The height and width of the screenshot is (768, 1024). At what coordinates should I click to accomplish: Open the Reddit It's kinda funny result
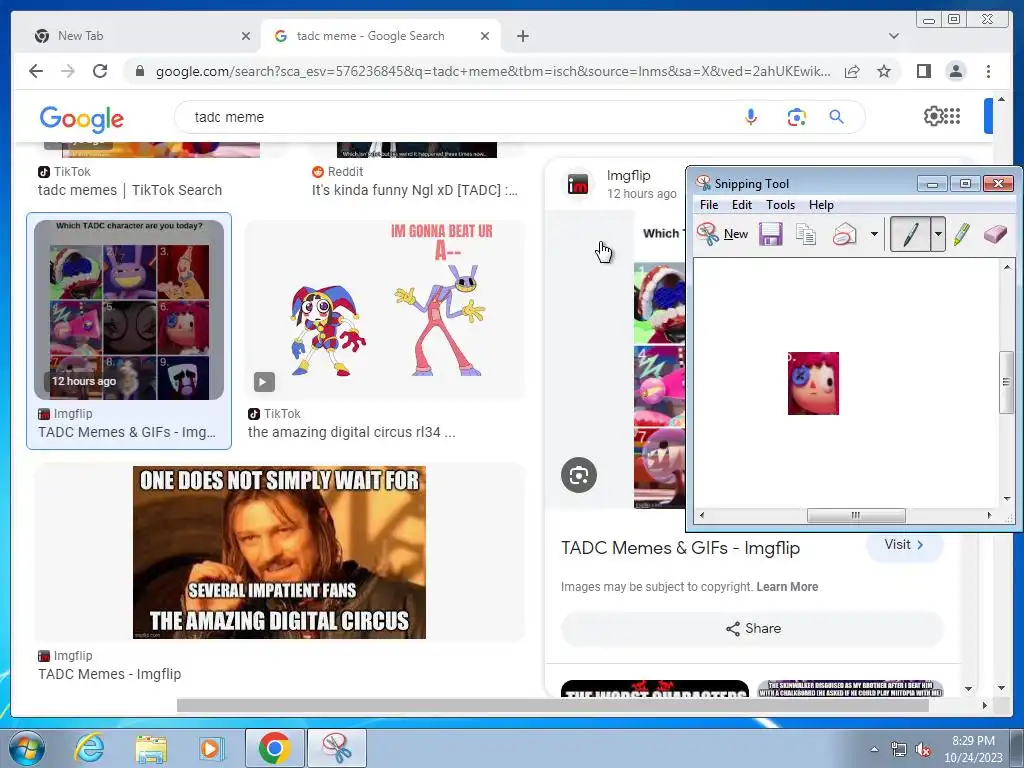tap(415, 190)
